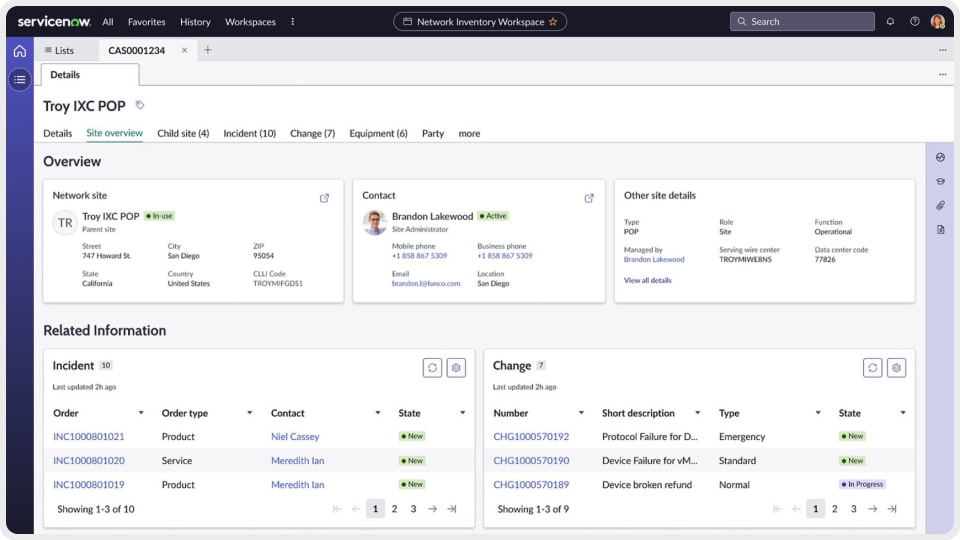The image size is (960, 540).
Task: Open Network site card in new window
Action: [324, 198]
